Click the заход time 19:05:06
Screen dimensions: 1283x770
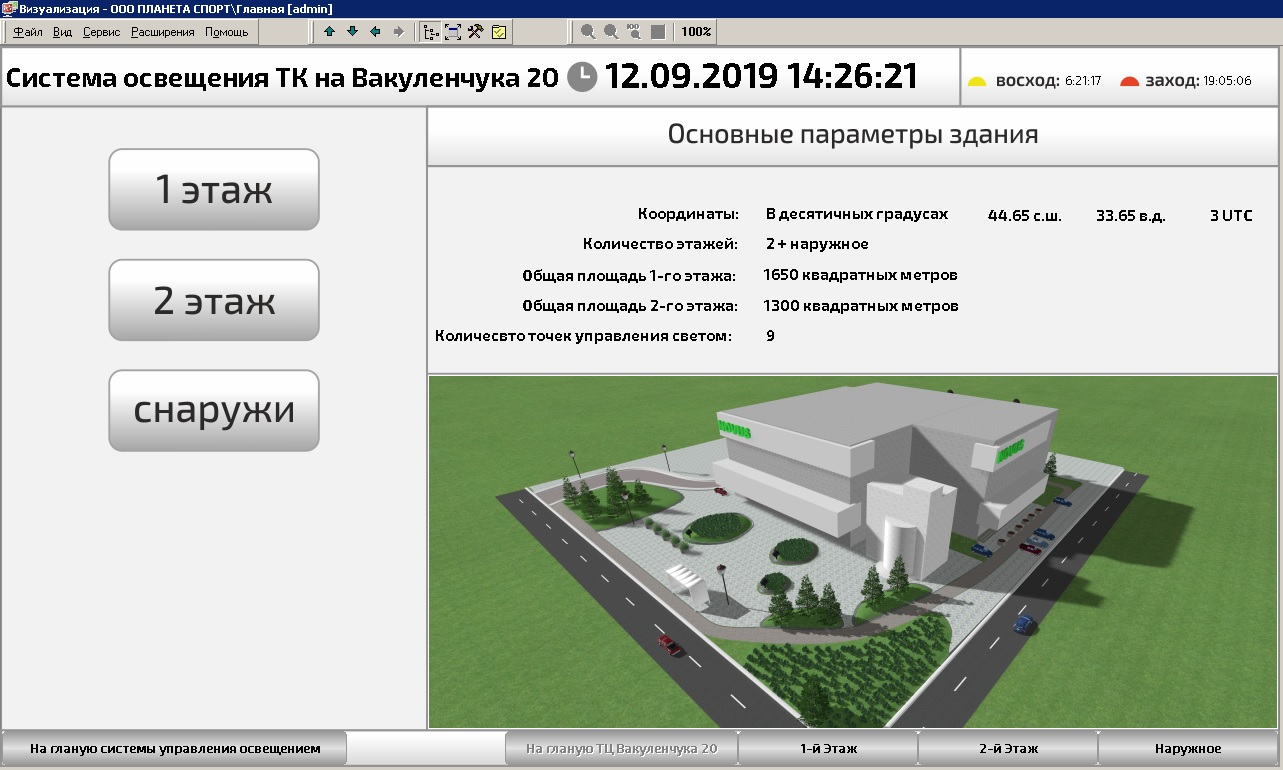(1227, 81)
